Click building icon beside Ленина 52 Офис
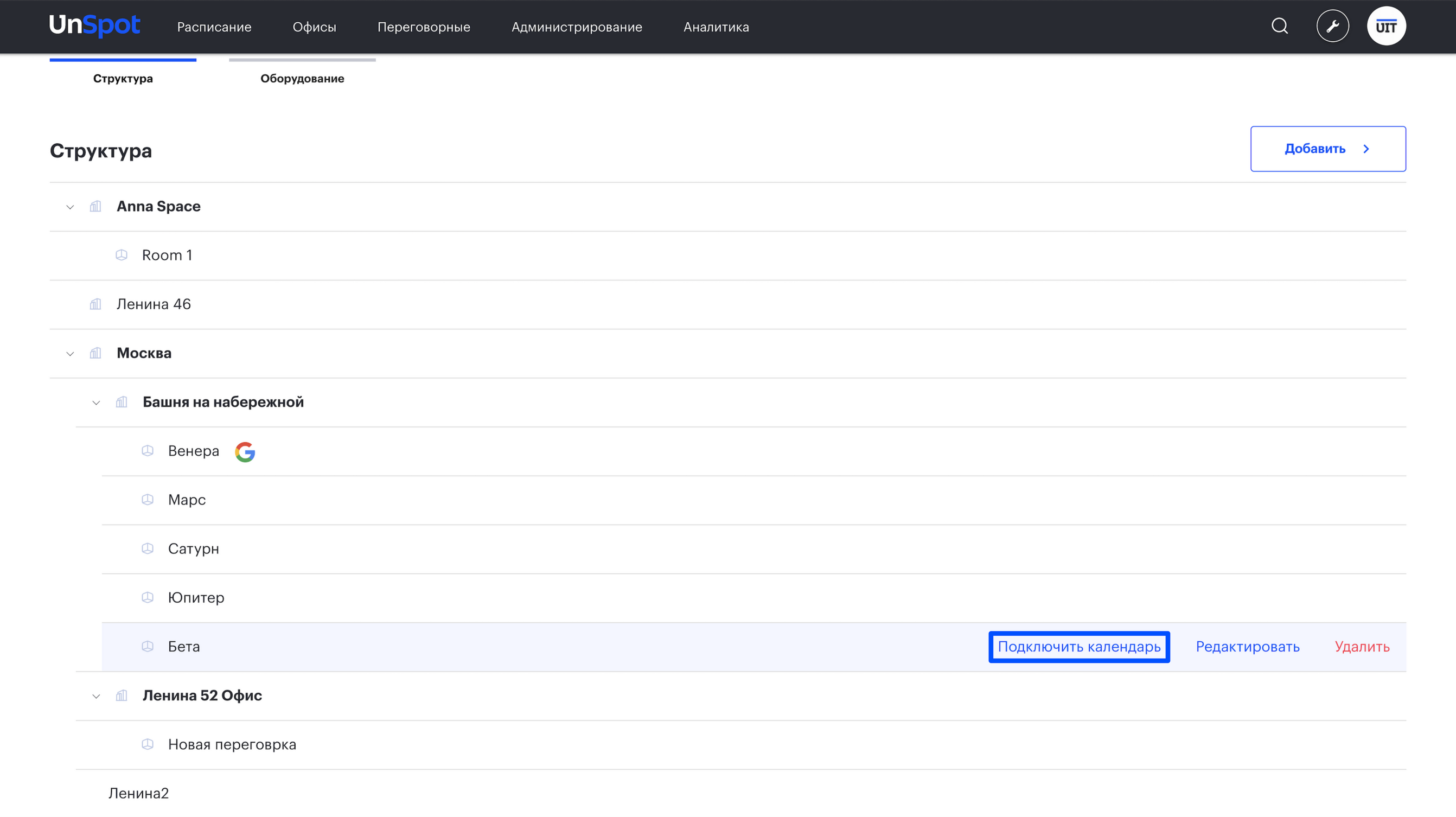This screenshot has width=1456, height=817. click(x=122, y=695)
